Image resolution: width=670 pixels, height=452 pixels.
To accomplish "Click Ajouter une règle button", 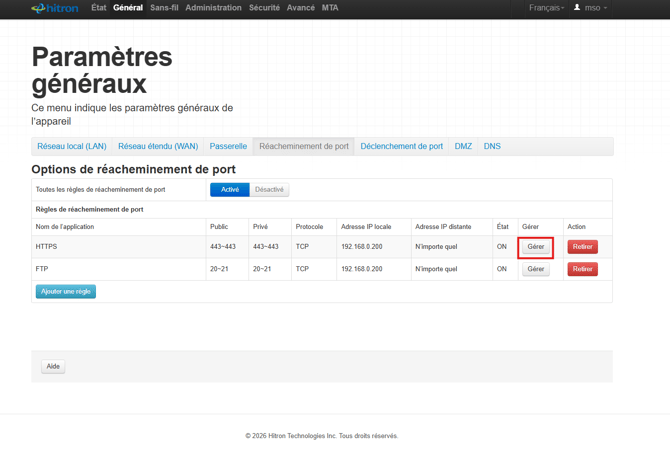I will pos(66,292).
